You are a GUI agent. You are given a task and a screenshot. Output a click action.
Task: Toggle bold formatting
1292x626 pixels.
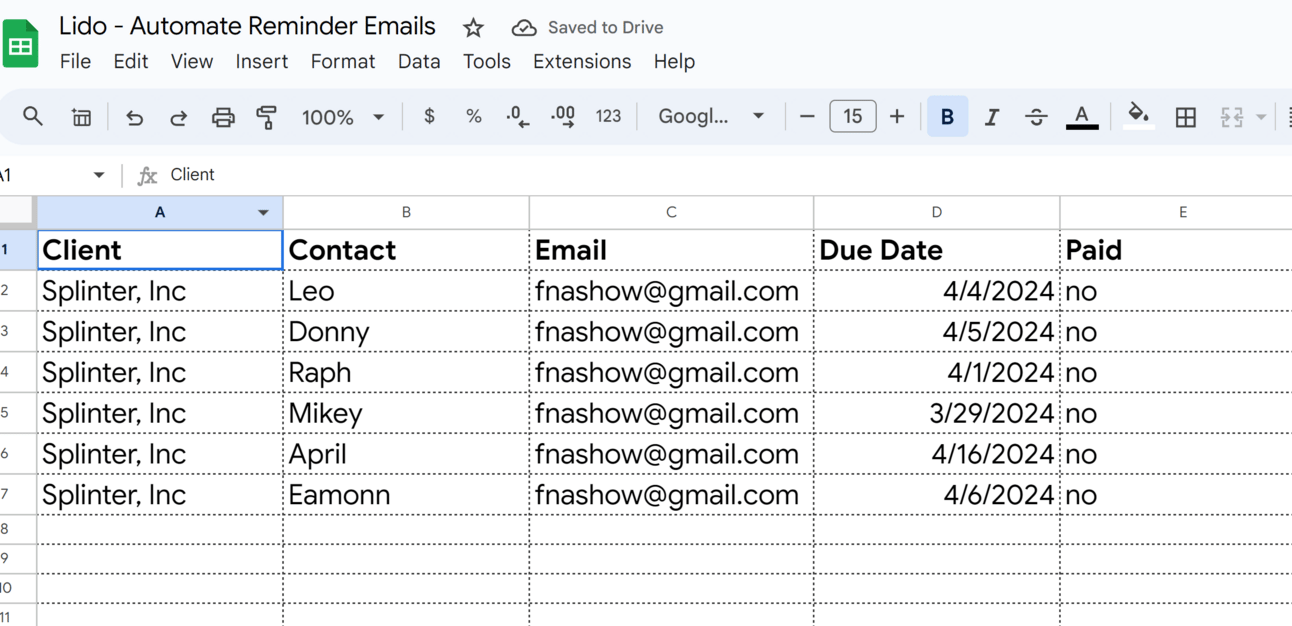(x=947, y=117)
